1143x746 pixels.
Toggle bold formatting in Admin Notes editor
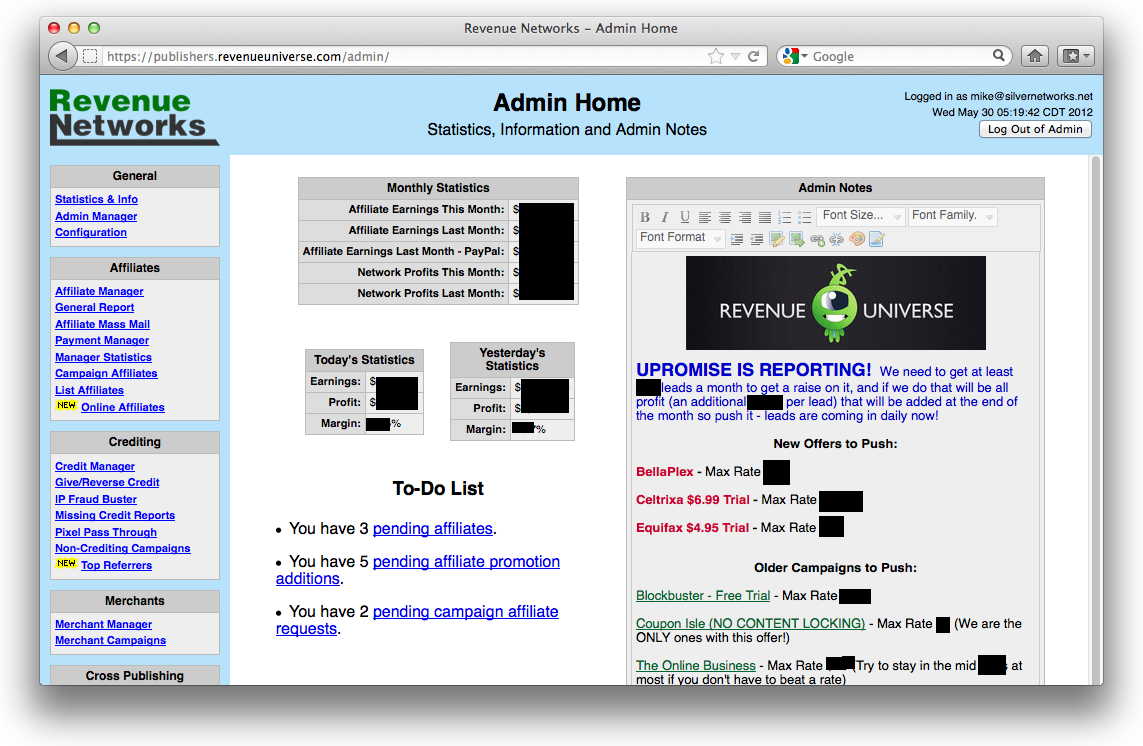[x=644, y=217]
